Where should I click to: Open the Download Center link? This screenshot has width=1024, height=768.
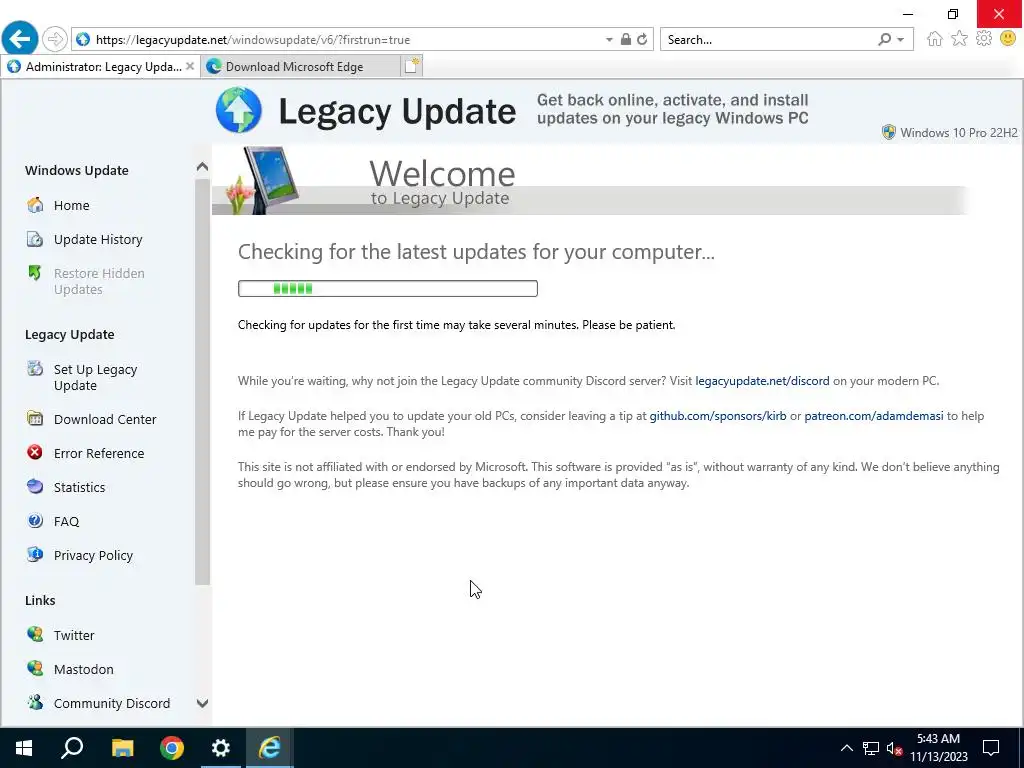(x=105, y=419)
